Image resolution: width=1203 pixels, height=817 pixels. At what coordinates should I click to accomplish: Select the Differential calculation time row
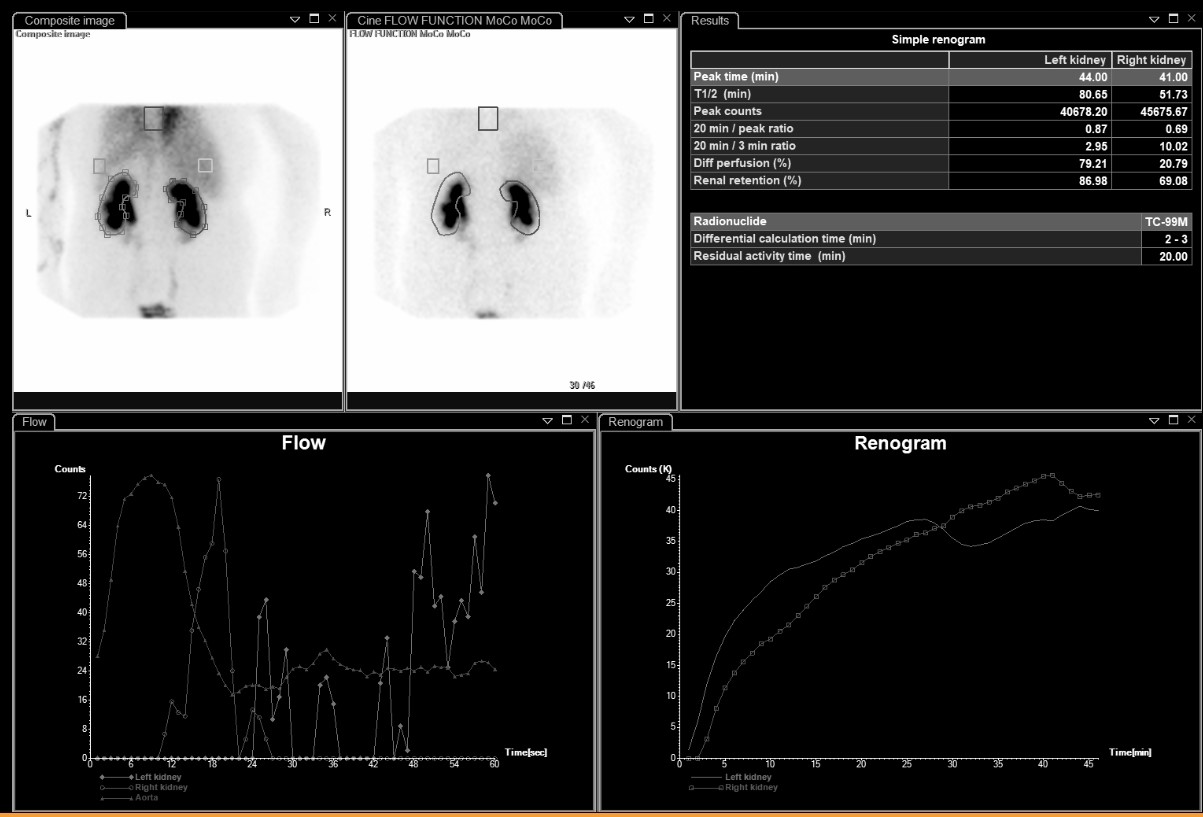click(x=940, y=239)
